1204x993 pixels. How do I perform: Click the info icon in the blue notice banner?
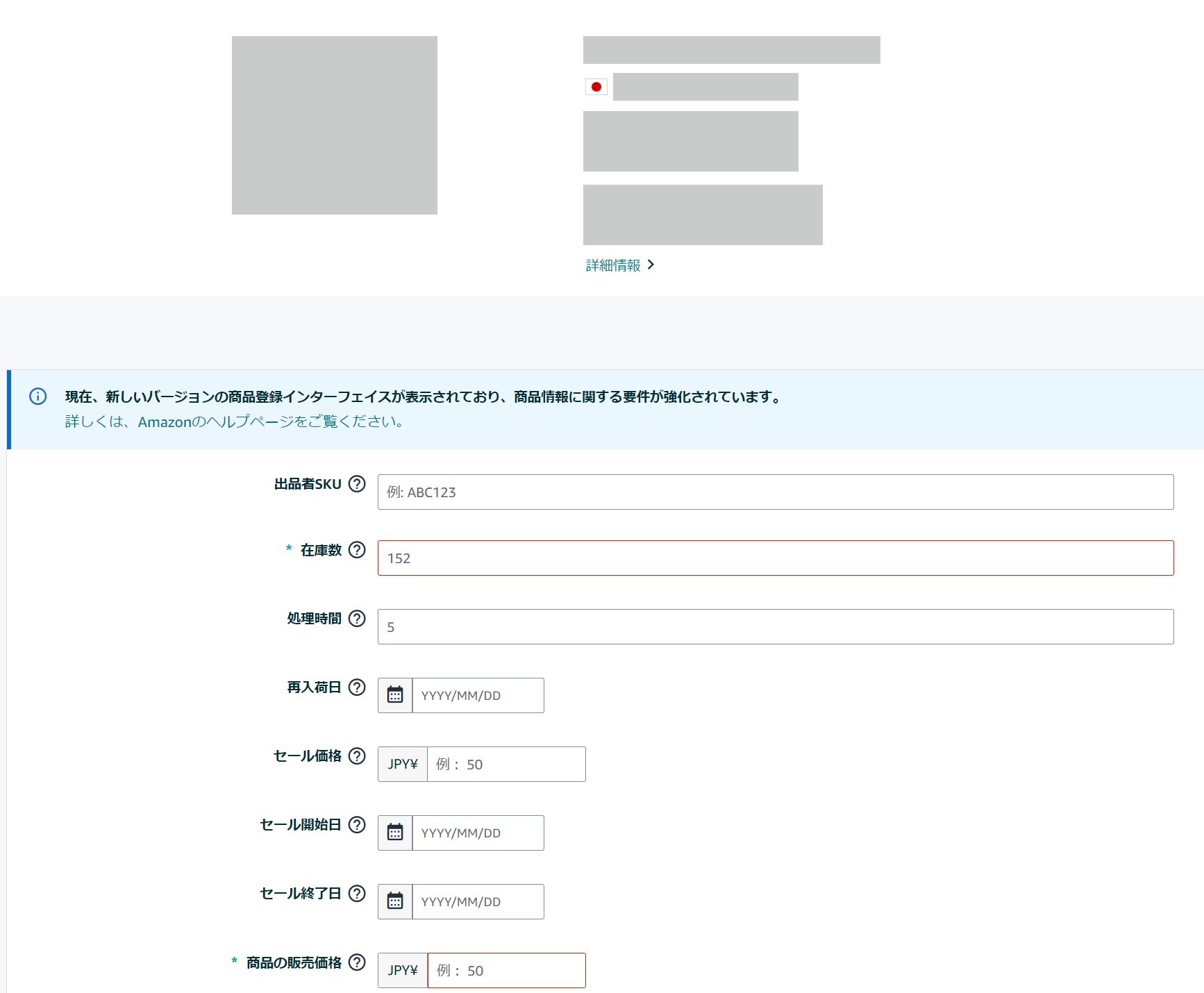pyautogui.click(x=37, y=396)
